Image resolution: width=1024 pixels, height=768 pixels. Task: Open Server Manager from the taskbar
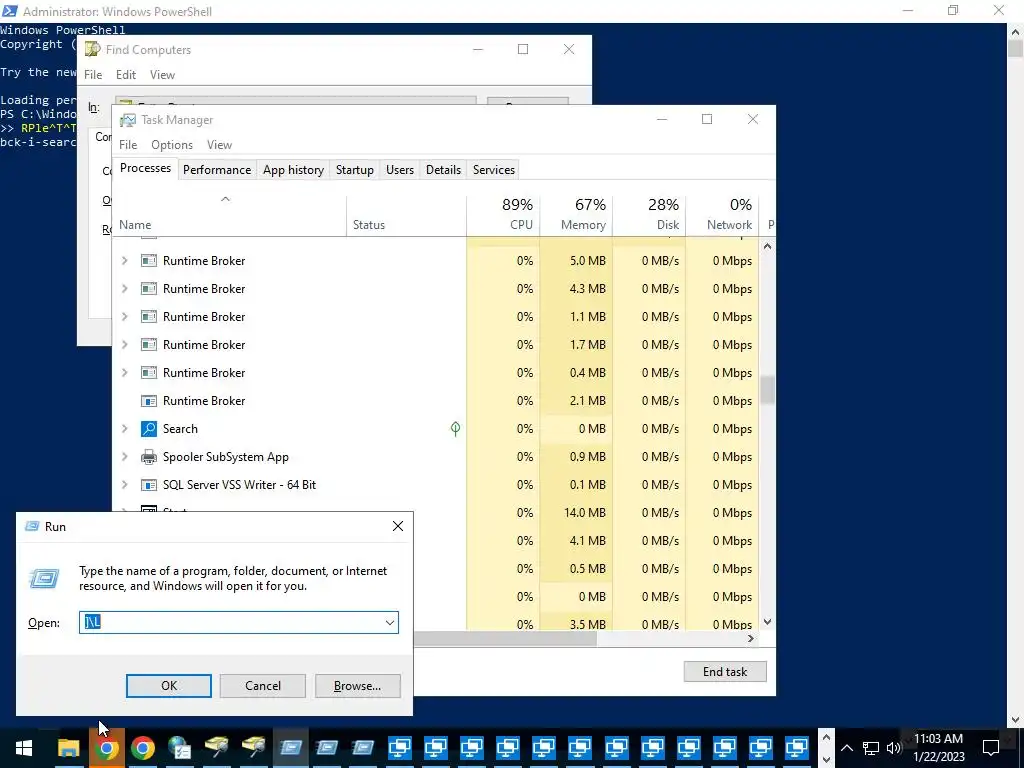pos(179,748)
